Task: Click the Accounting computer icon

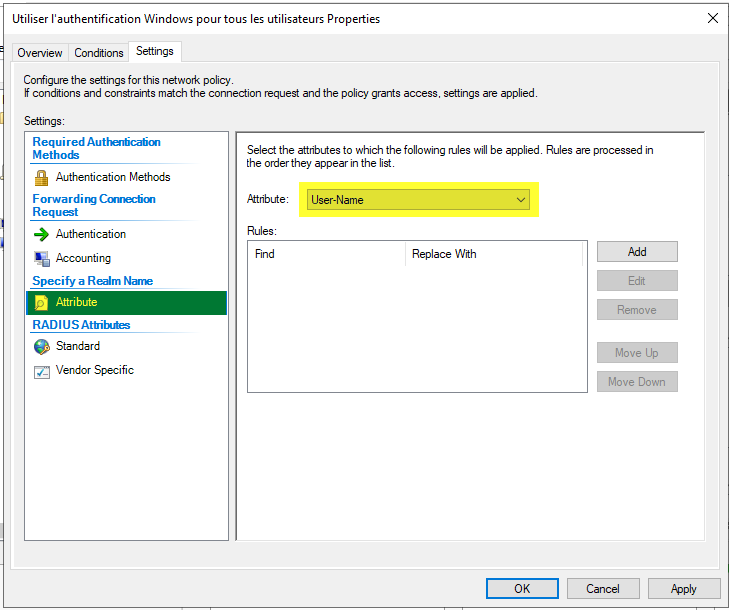Action: tap(41, 258)
